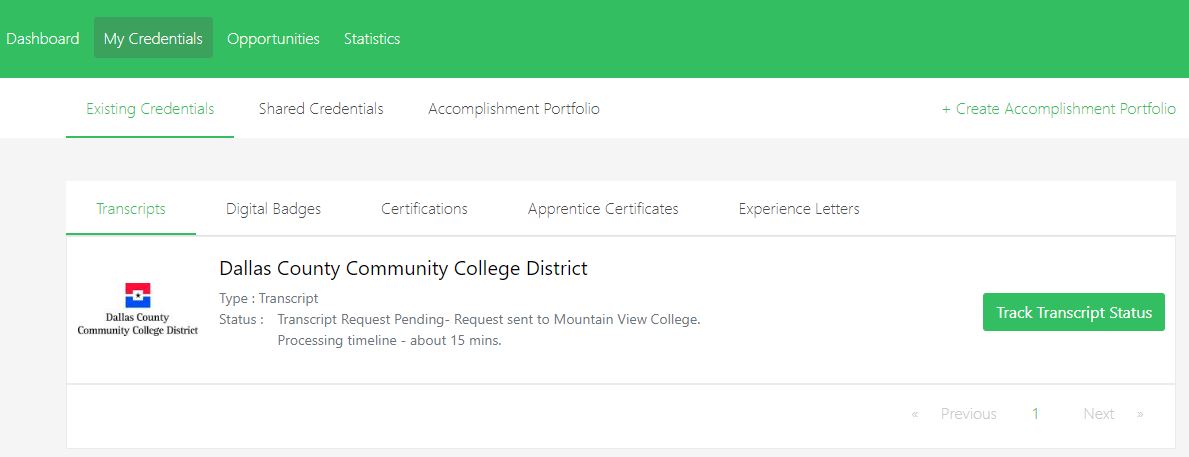
Task: Open the Statistics navigation item
Action: tap(372, 39)
